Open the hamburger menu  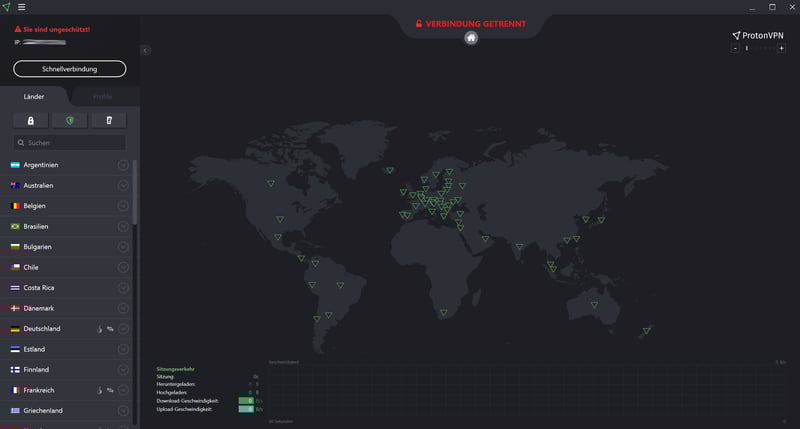[x=22, y=7]
